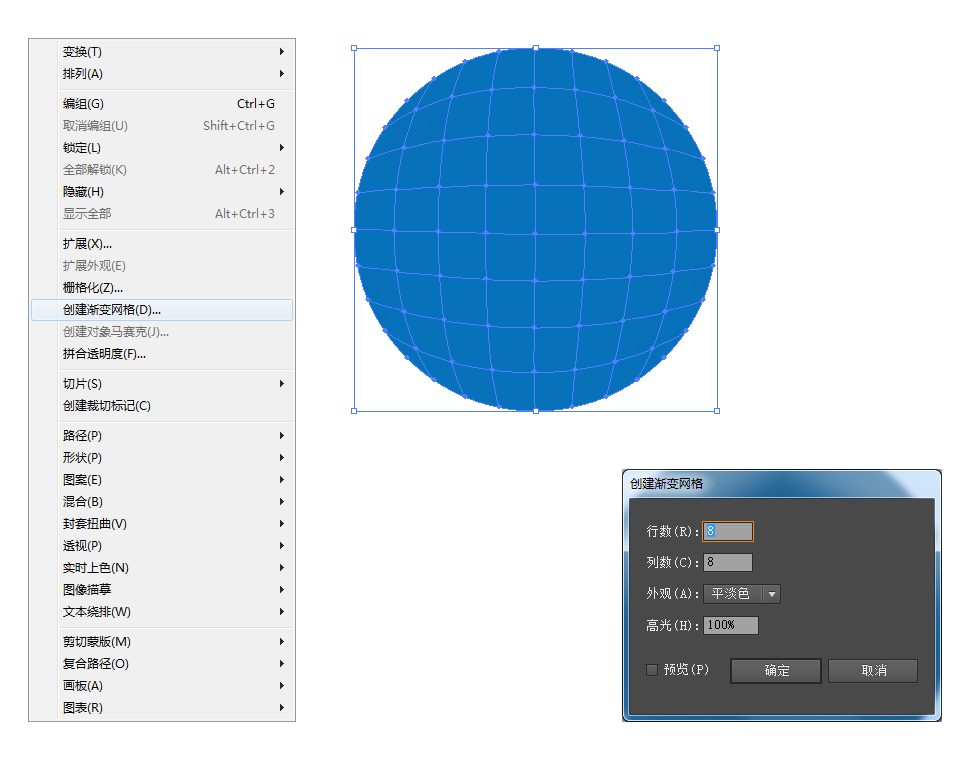Click the 行数(R) input field
The image size is (960, 768).
pyautogui.click(x=729, y=532)
